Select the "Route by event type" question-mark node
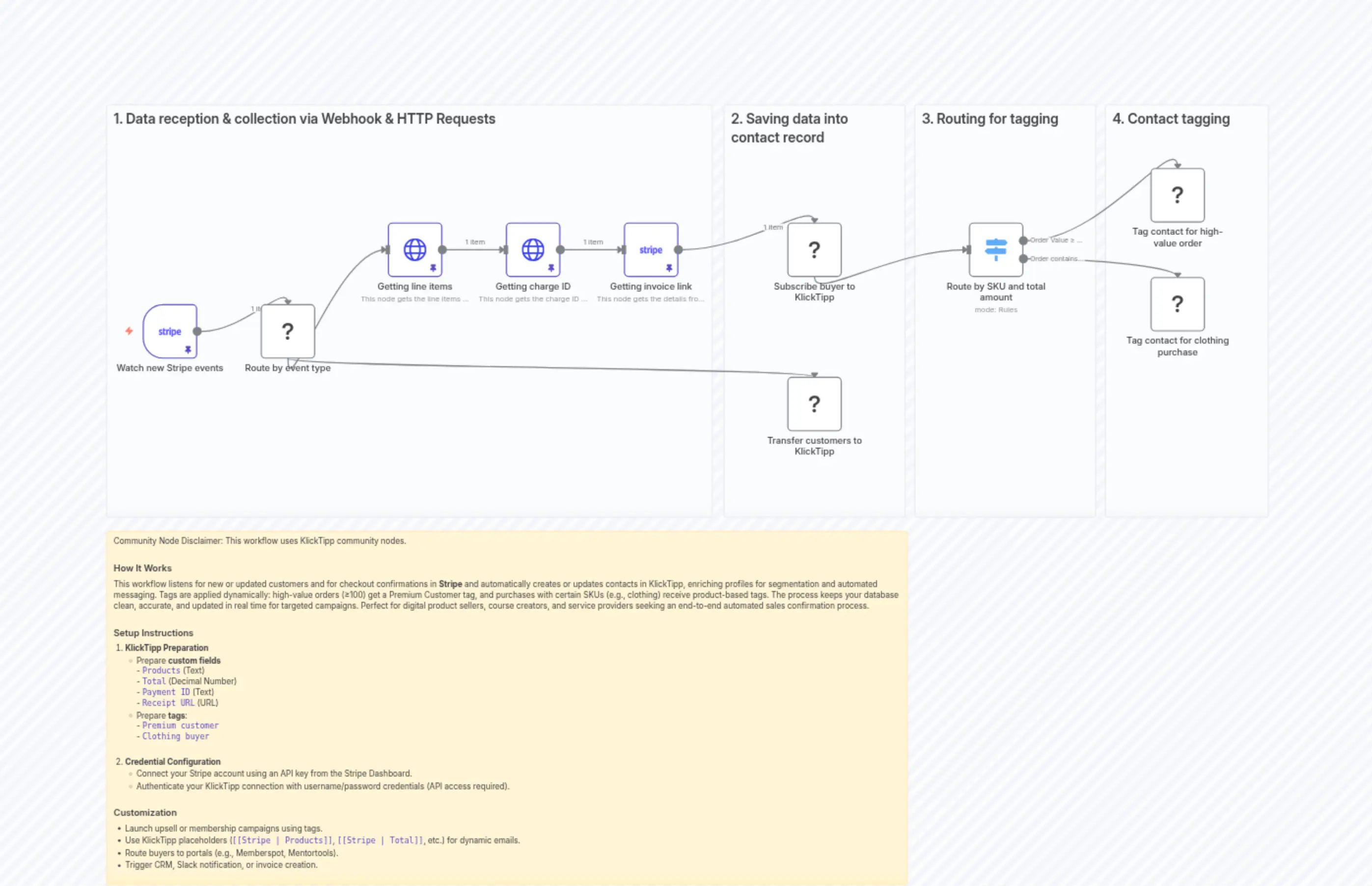1372x886 pixels. (287, 331)
